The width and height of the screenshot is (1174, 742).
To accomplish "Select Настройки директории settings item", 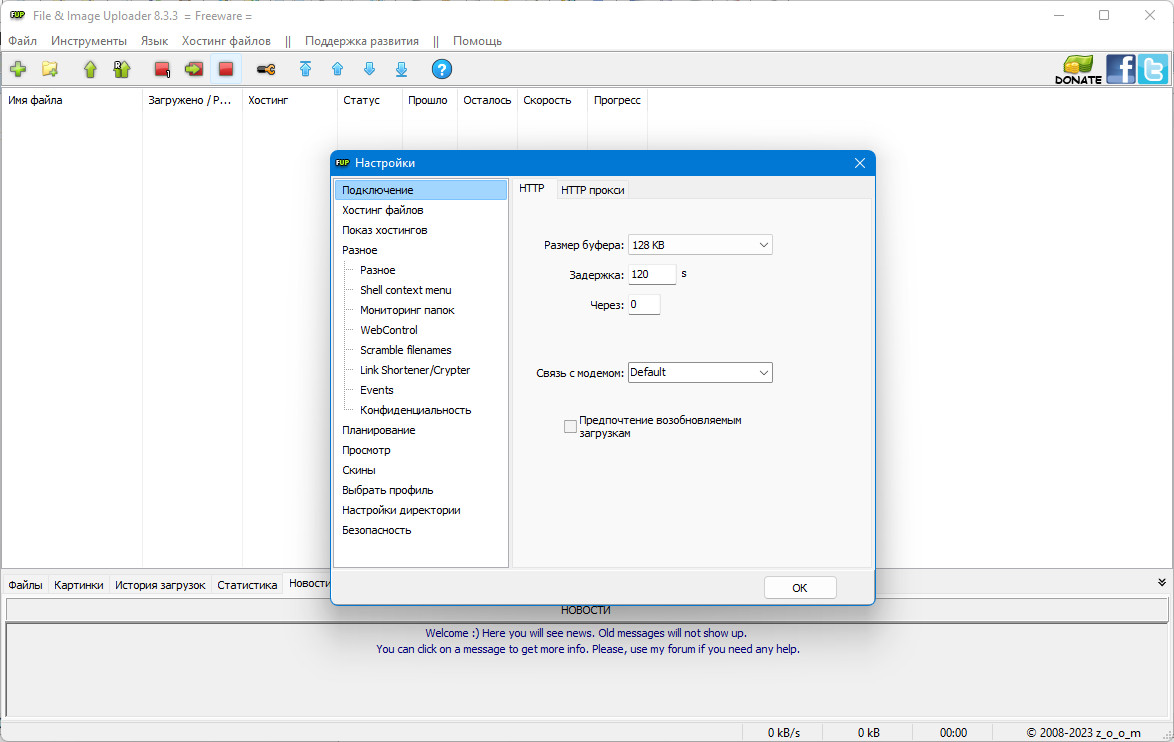I will pyautogui.click(x=401, y=511).
